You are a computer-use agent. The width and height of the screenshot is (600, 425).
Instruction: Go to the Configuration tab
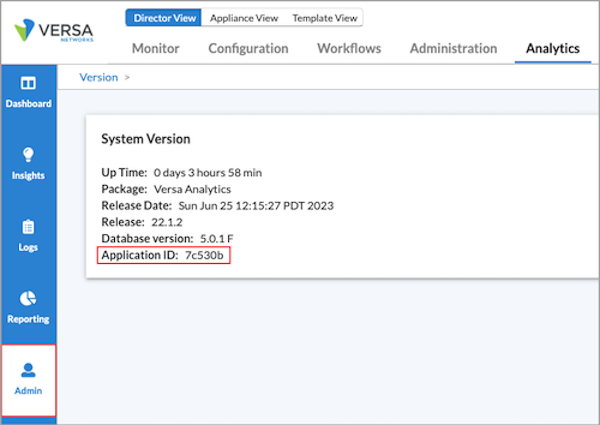pos(248,48)
